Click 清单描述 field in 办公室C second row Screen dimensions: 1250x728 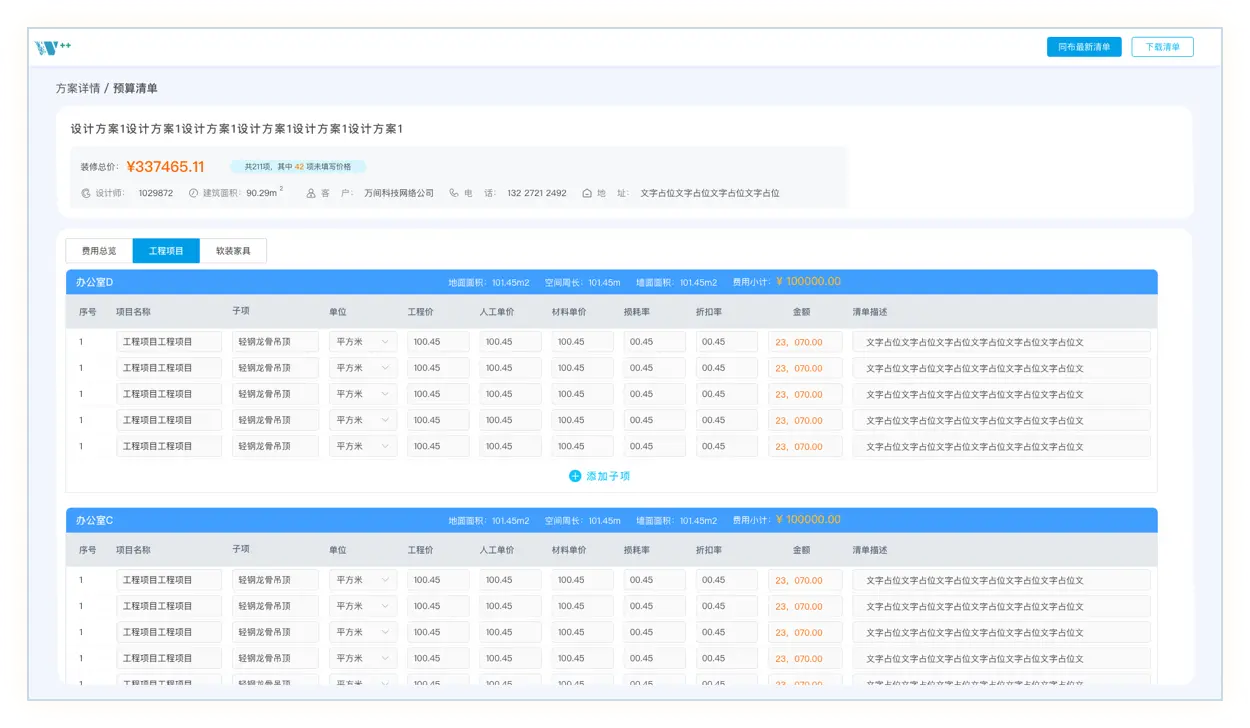click(x=1001, y=606)
